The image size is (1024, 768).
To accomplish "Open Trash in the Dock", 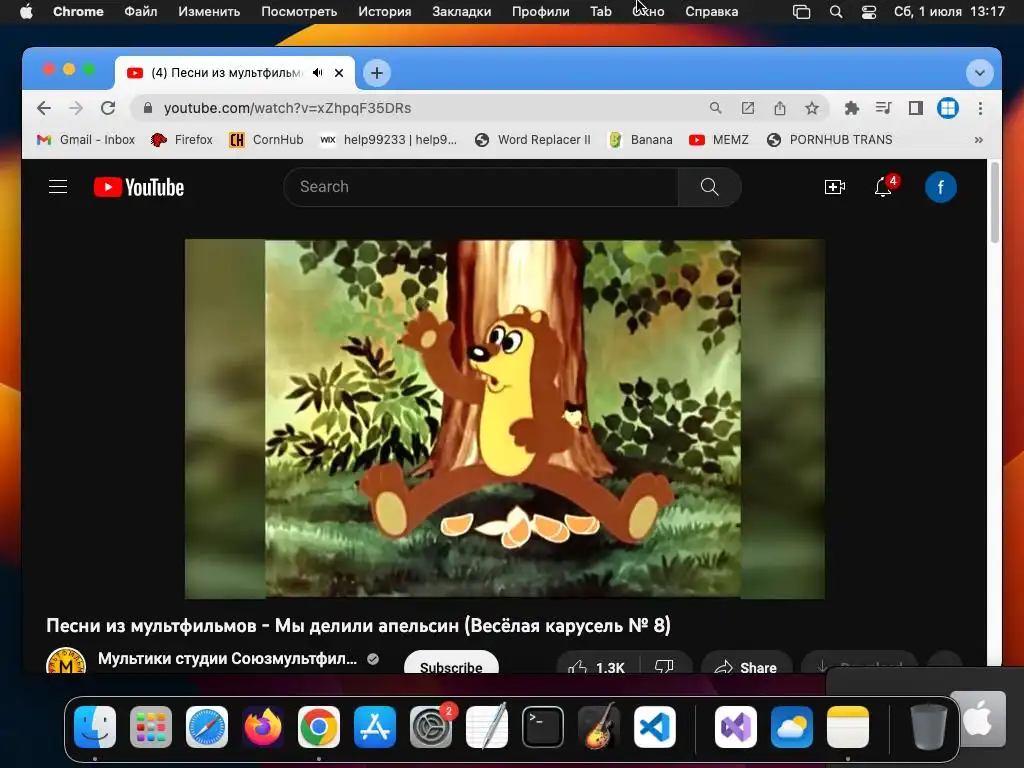I will [x=929, y=727].
